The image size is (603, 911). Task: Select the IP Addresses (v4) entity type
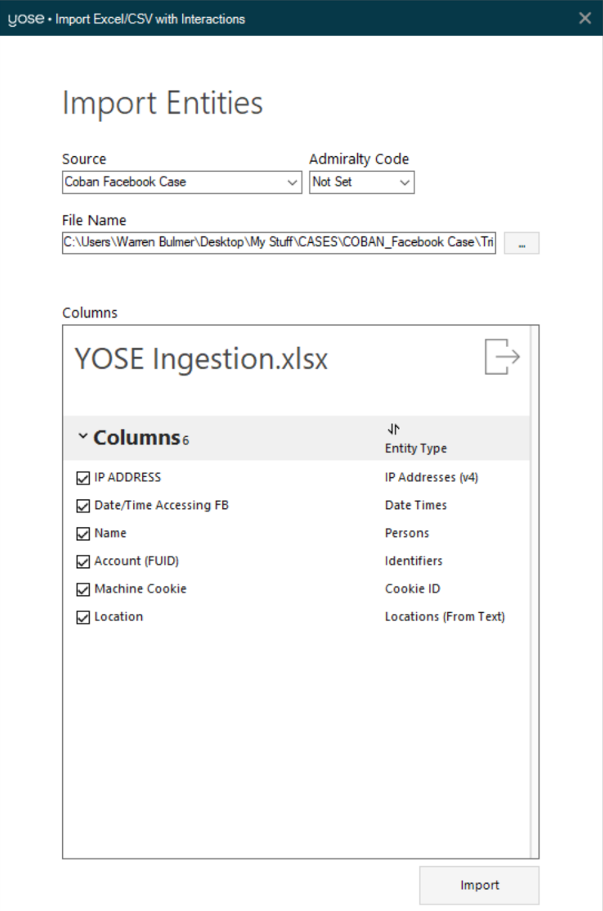pos(431,478)
